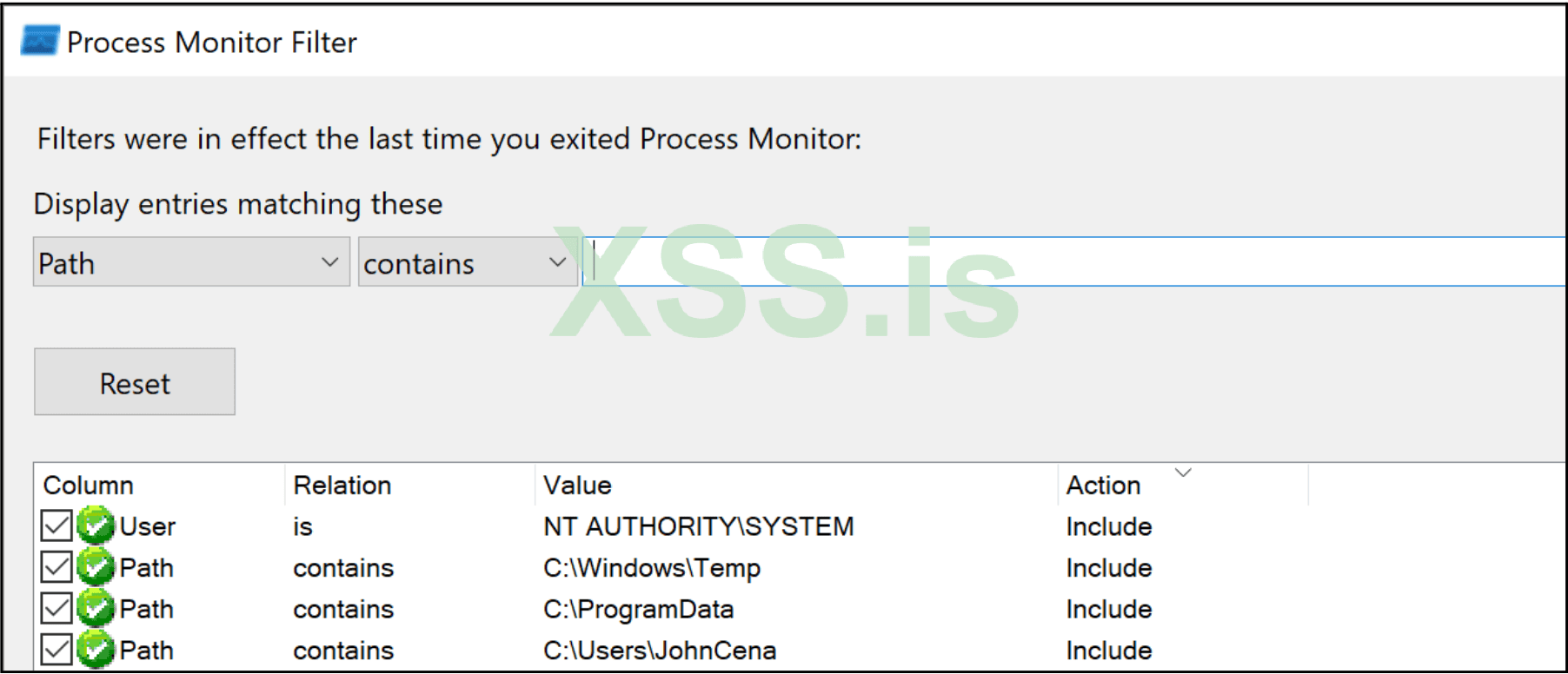
Task: Toggle checkbox for C:\Windows\Temp path filter
Action: pos(56,567)
